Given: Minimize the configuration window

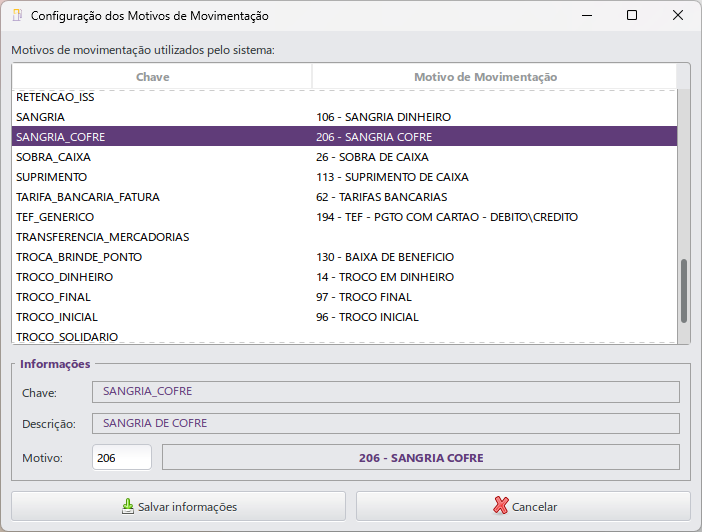Looking at the screenshot, I should [x=586, y=16].
